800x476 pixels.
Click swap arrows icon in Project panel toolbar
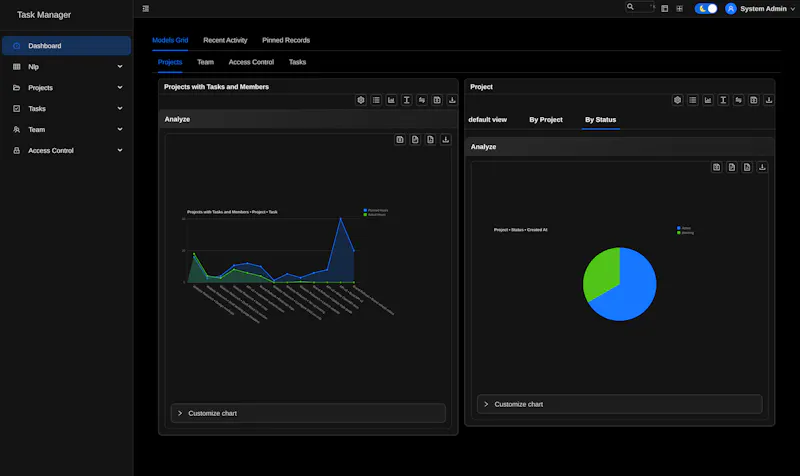coord(738,100)
